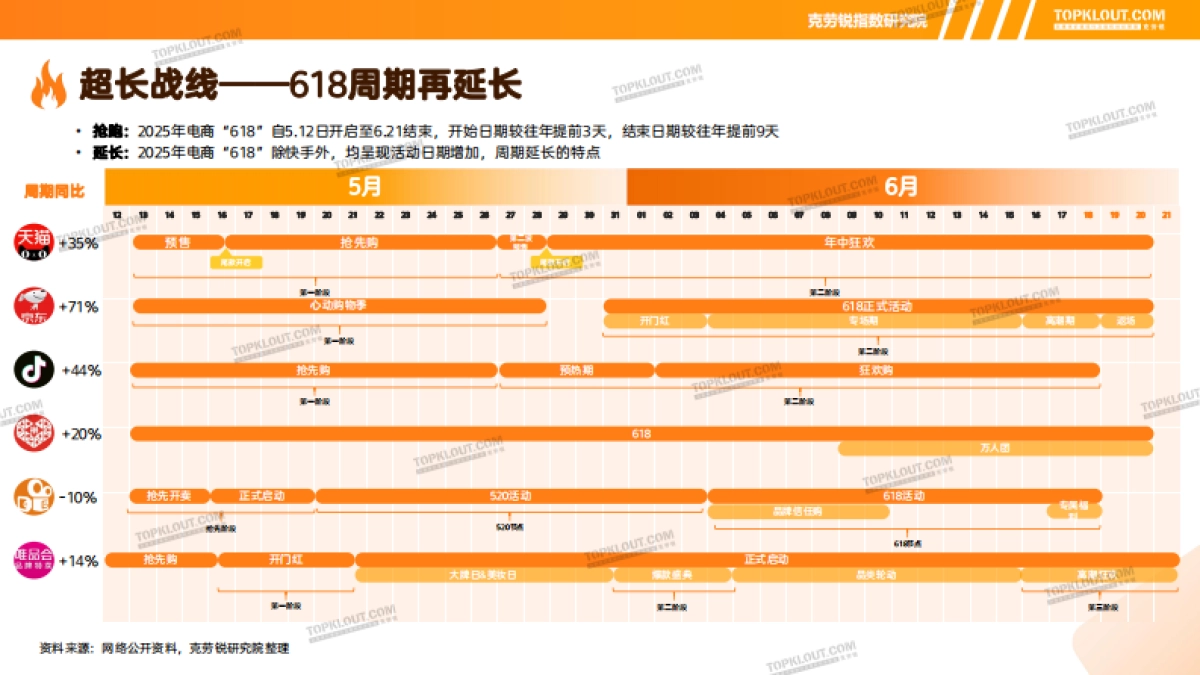Select the Douyin platform icon
The image size is (1200, 675).
click(32, 371)
